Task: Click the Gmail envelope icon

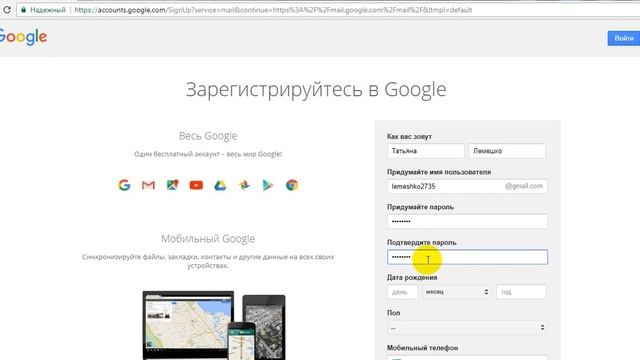Action: click(149, 185)
